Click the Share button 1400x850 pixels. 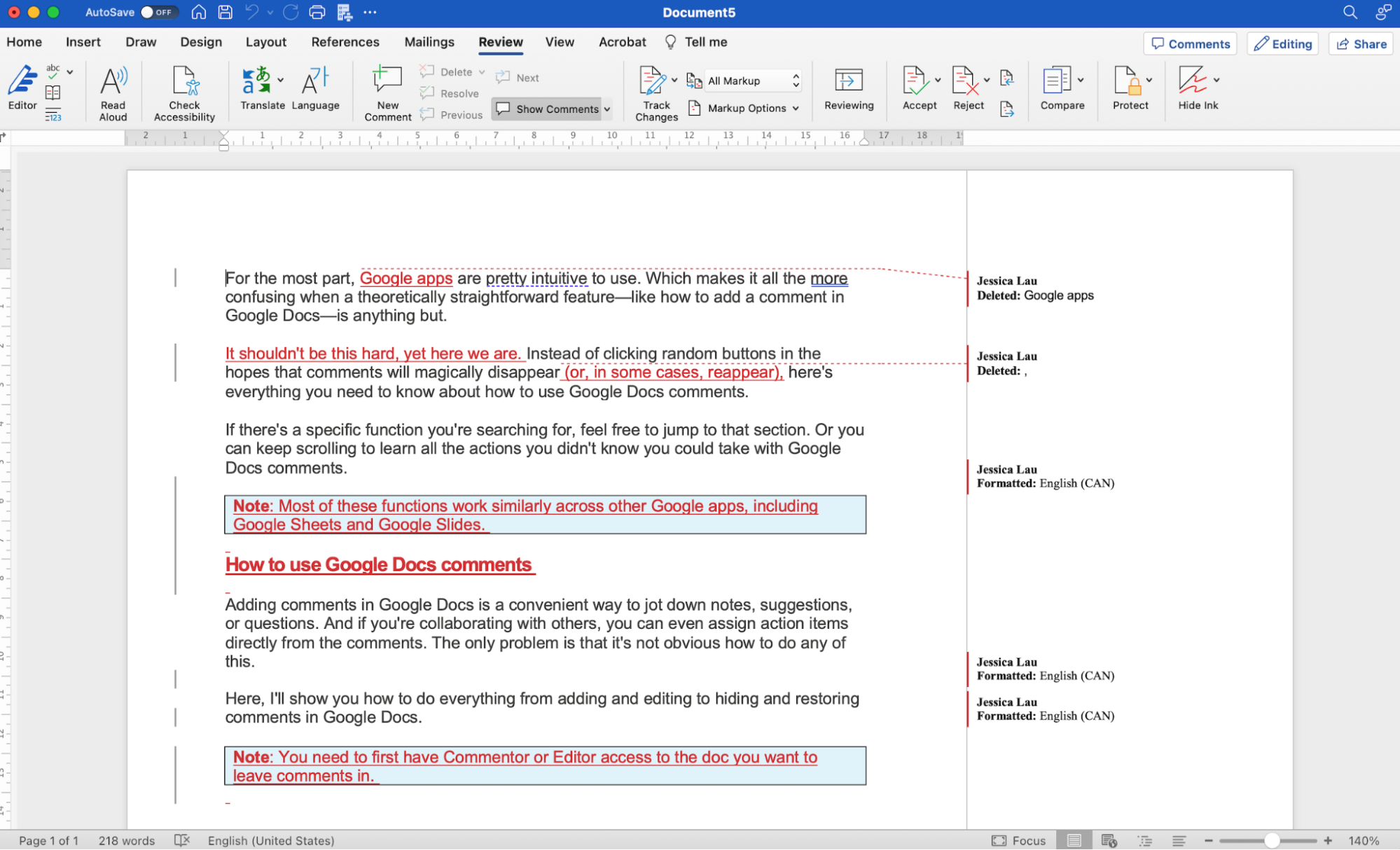[1361, 43]
